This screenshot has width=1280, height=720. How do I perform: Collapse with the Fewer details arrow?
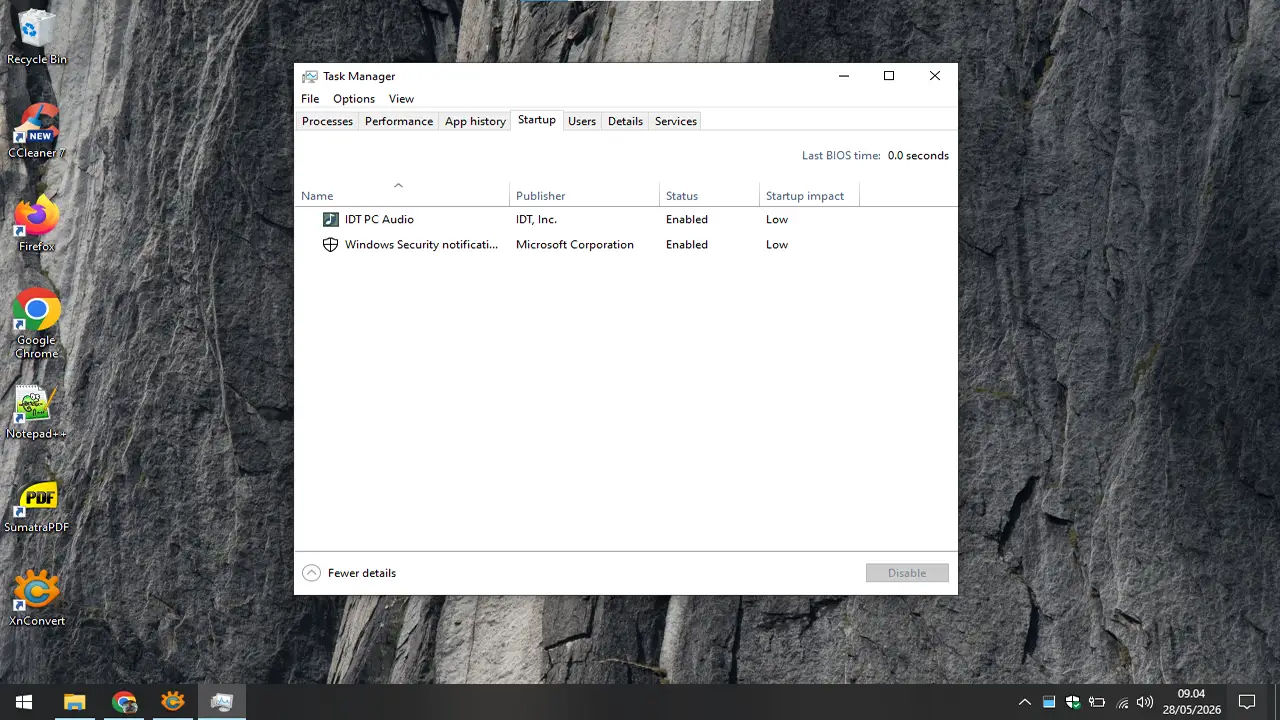(x=311, y=573)
